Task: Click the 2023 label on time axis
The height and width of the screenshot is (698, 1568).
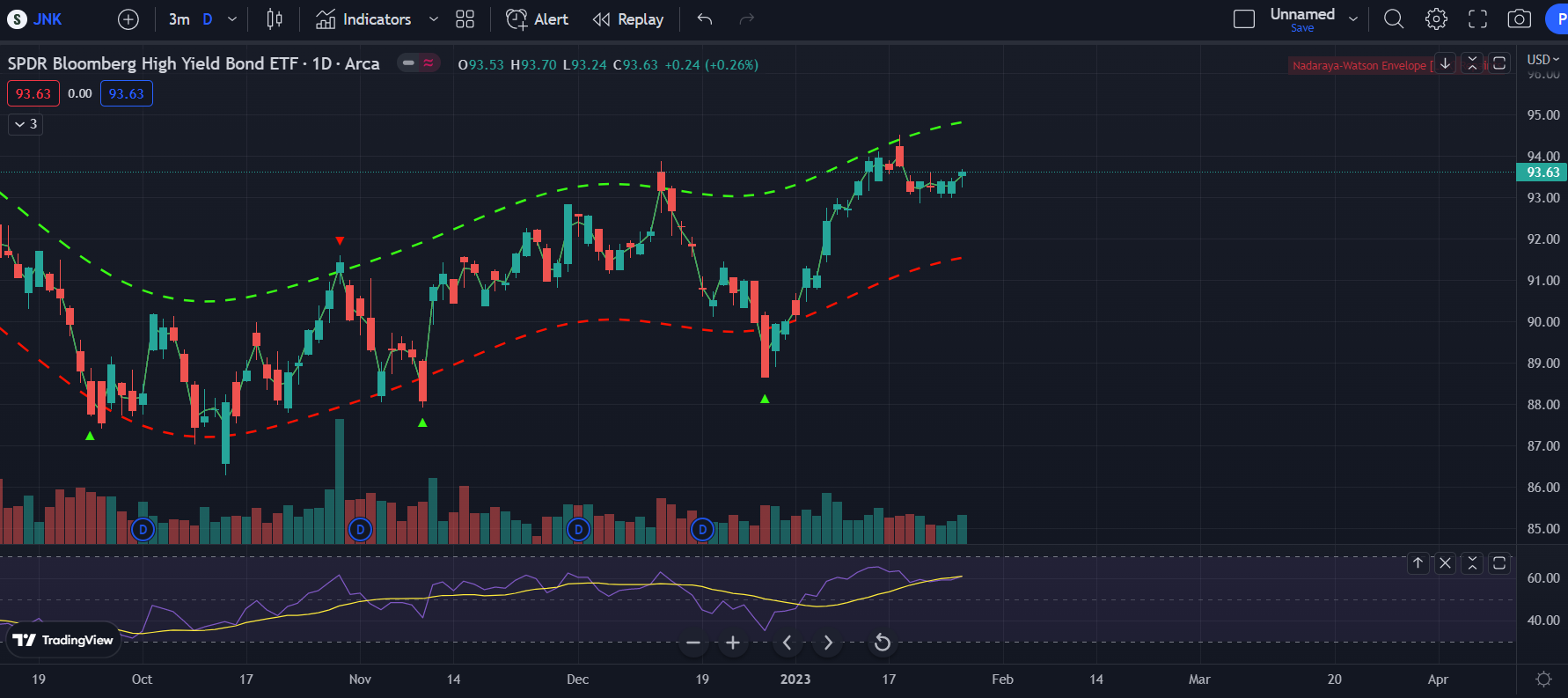Action: pos(795,680)
